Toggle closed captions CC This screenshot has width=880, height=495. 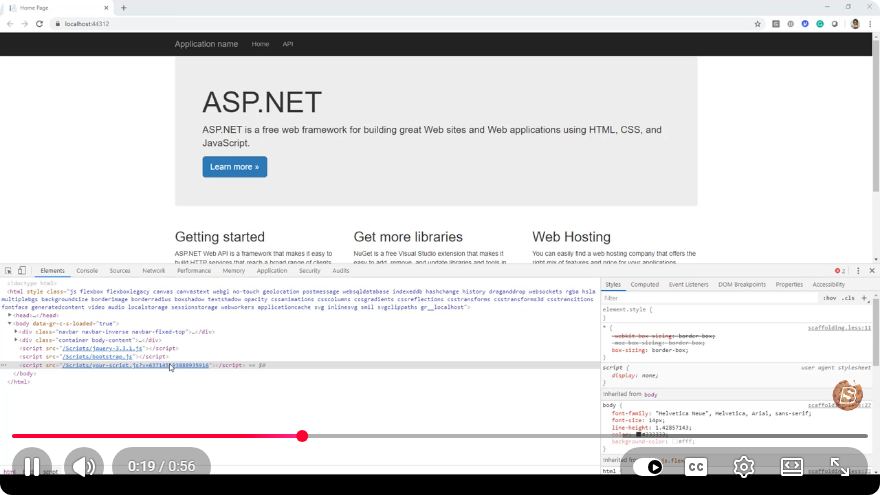point(696,467)
